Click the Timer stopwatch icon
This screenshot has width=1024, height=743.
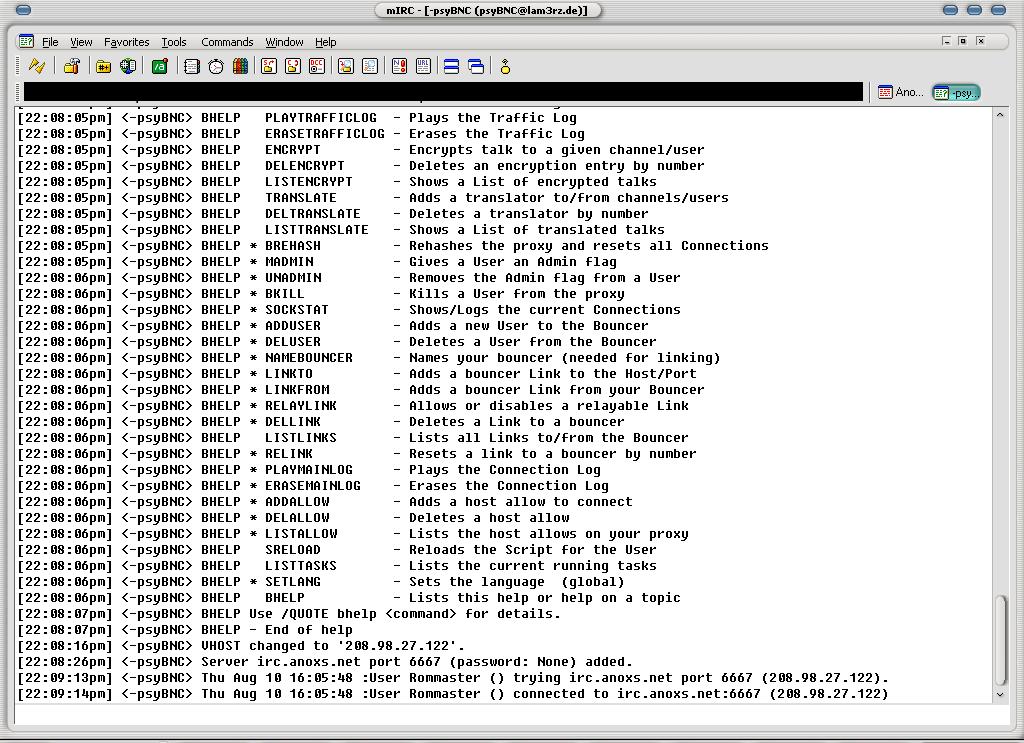[x=216, y=66]
